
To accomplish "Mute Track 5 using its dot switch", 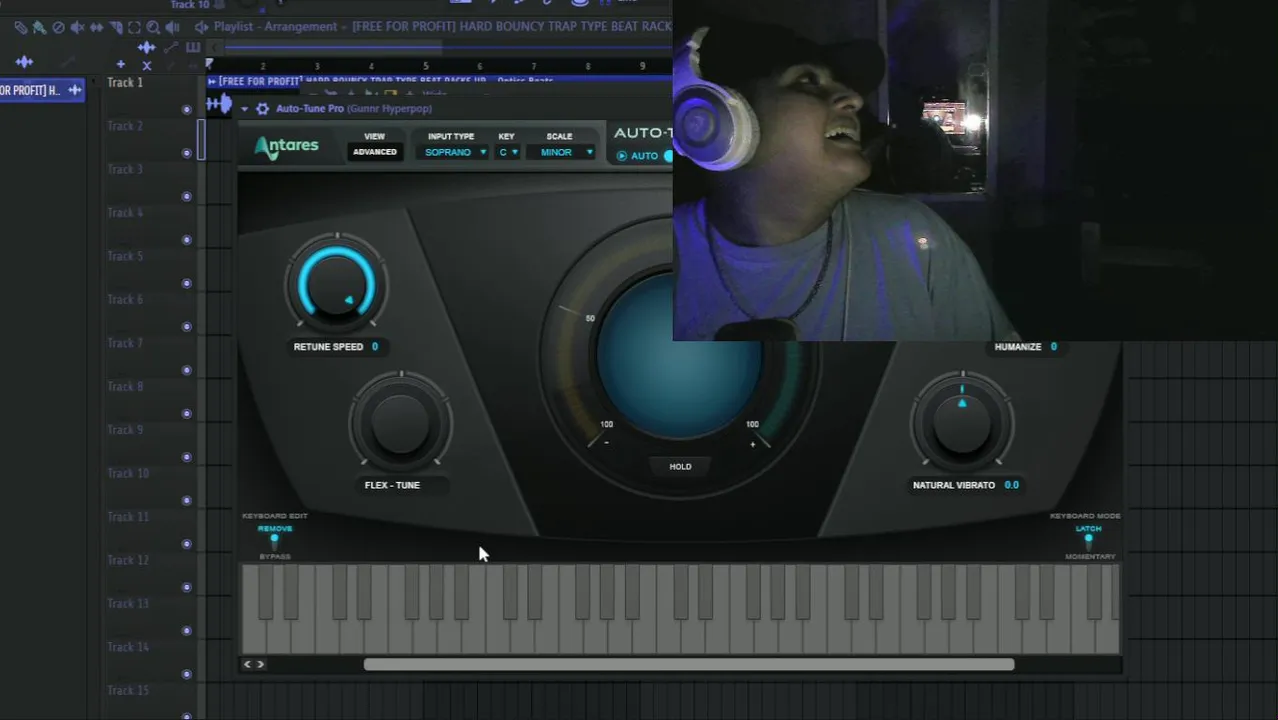I will coord(187,284).
